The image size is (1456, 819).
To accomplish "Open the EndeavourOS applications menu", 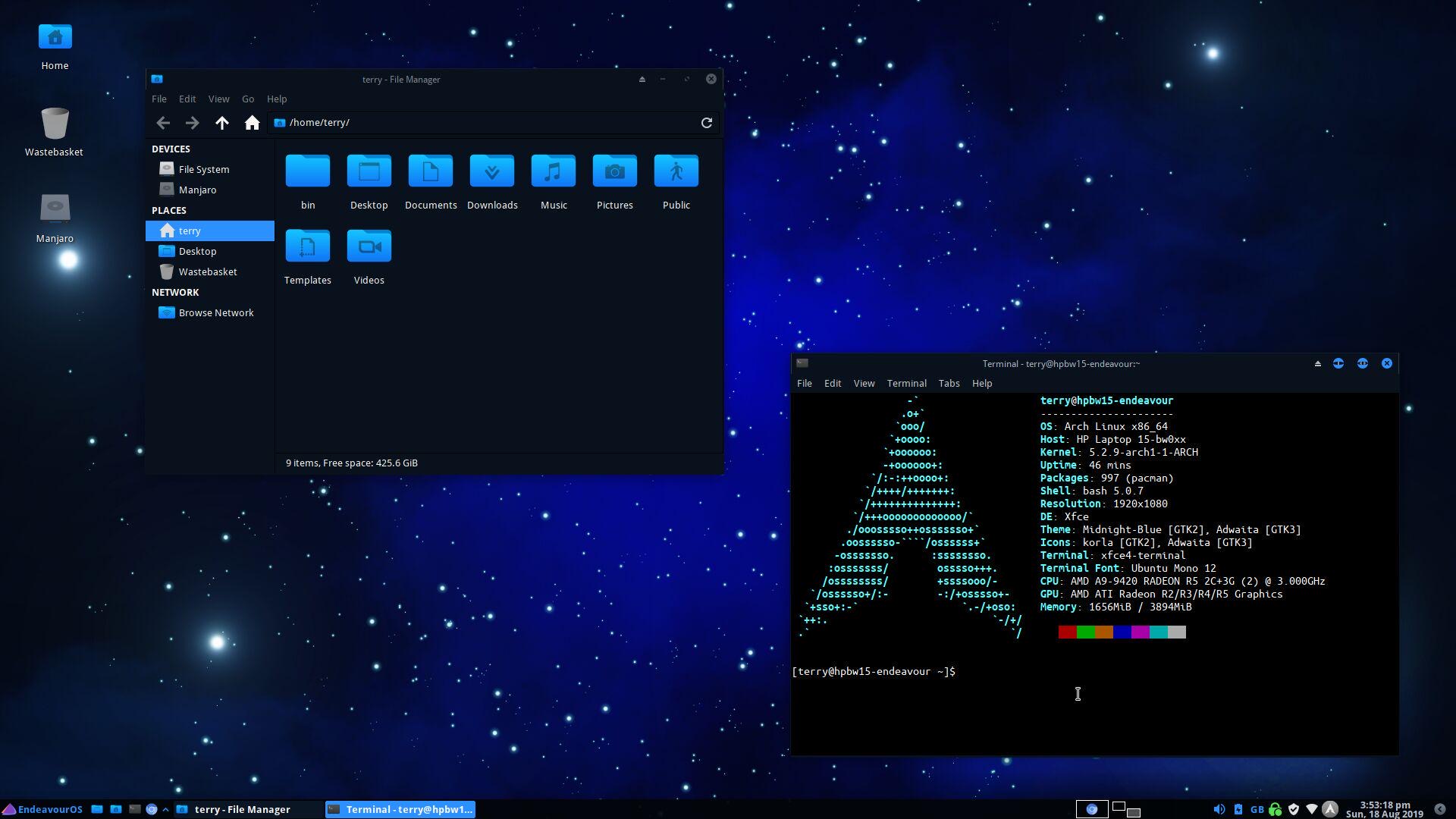I will pyautogui.click(x=42, y=809).
